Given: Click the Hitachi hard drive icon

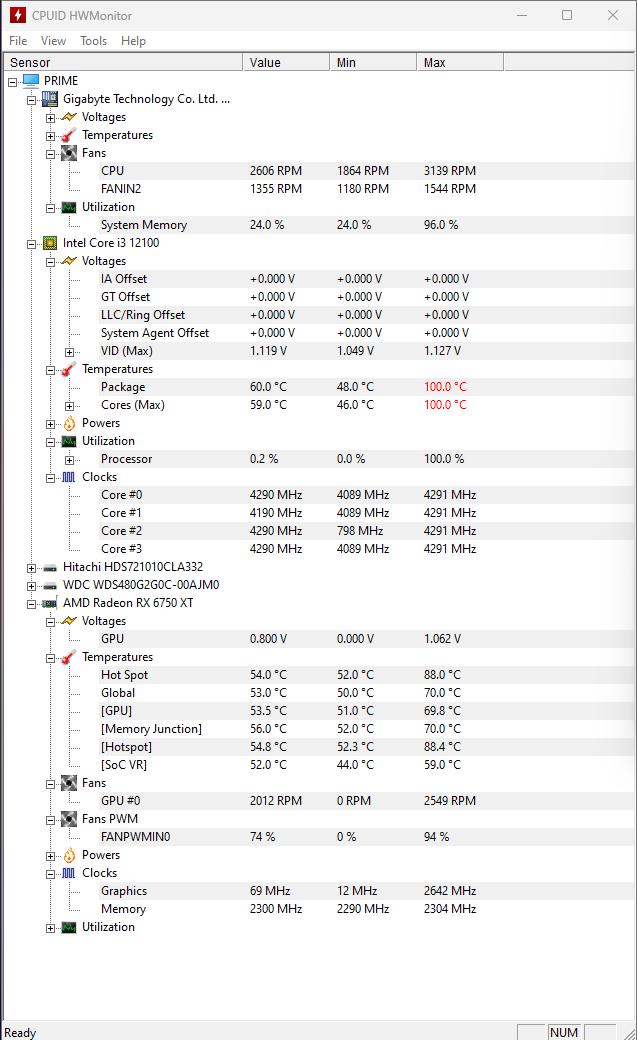Looking at the screenshot, I should tap(50, 567).
